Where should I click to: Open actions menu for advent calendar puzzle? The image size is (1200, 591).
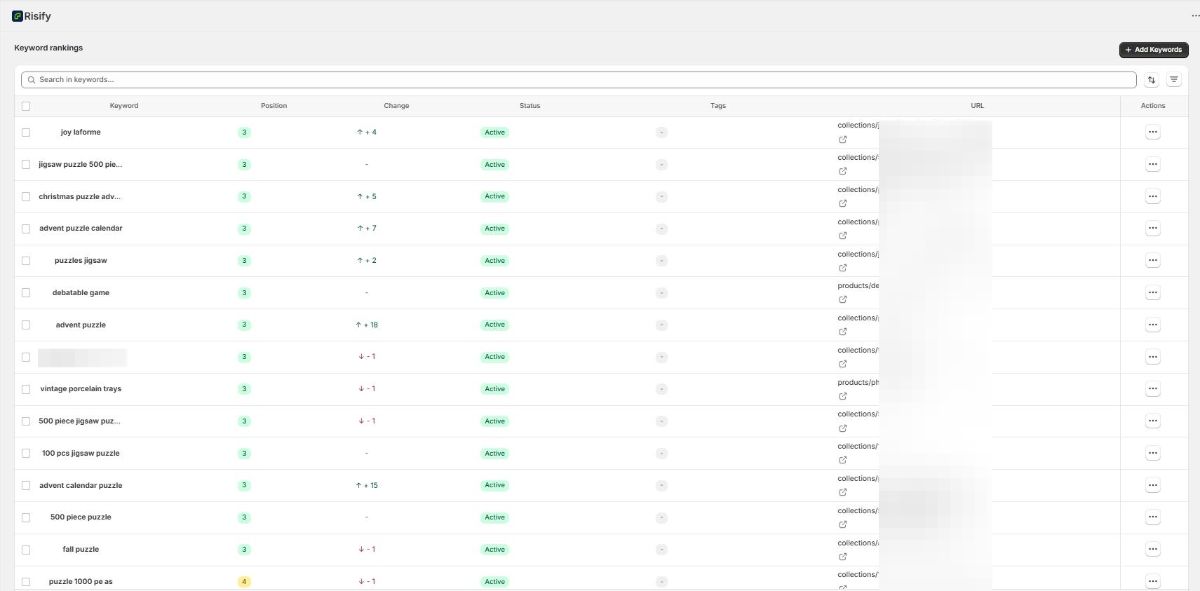click(x=1152, y=486)
